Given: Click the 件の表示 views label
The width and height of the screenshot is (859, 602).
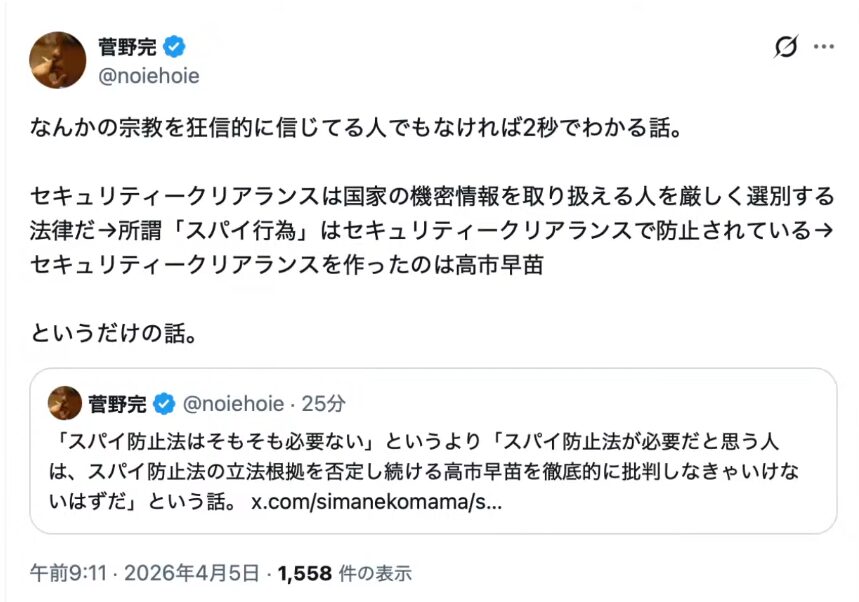Looking at the screenshot, I should (x=372, y=573).
